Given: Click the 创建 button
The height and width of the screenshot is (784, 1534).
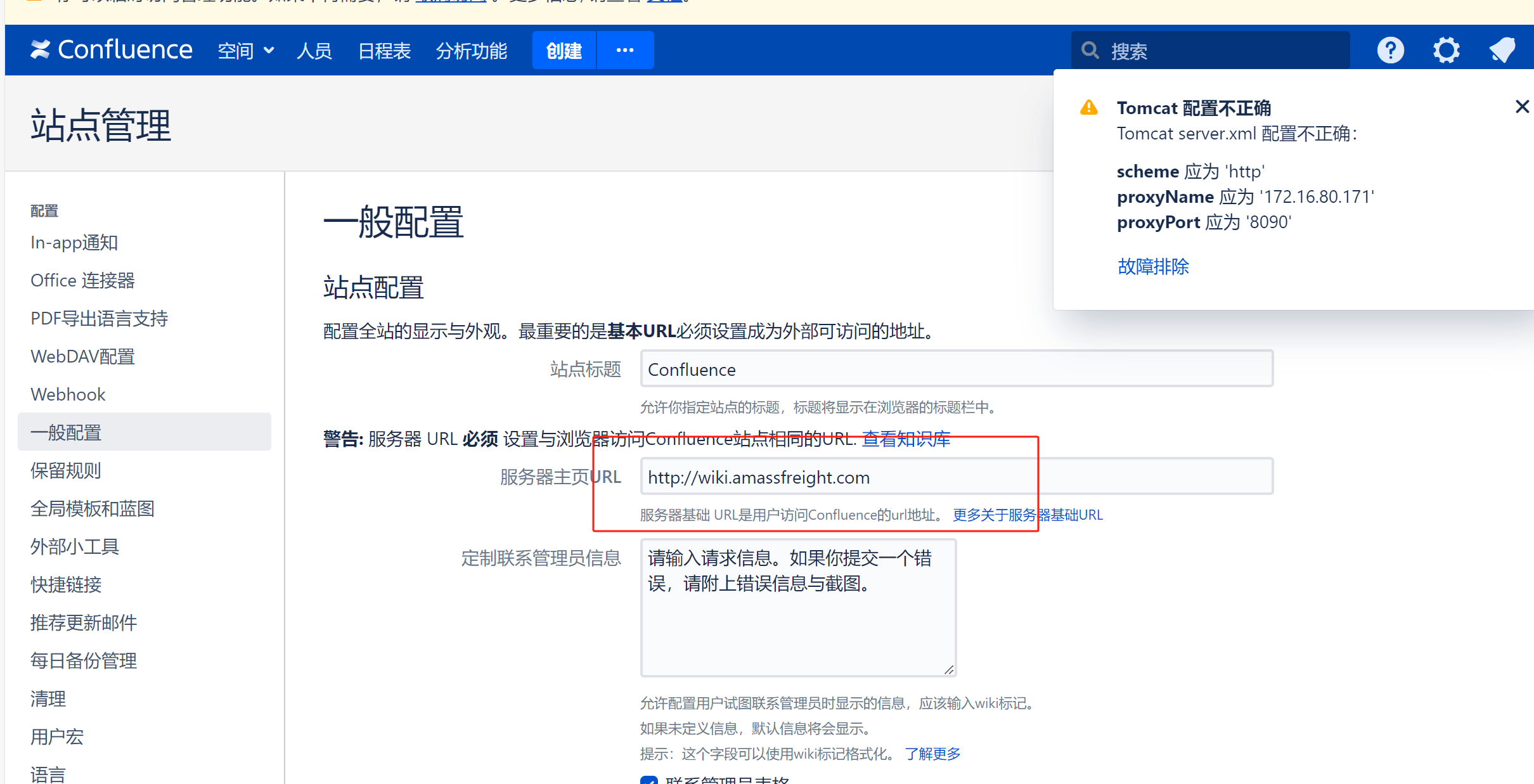Looking at the screenshot, I should pyautogui.click(x=564, y=50).
